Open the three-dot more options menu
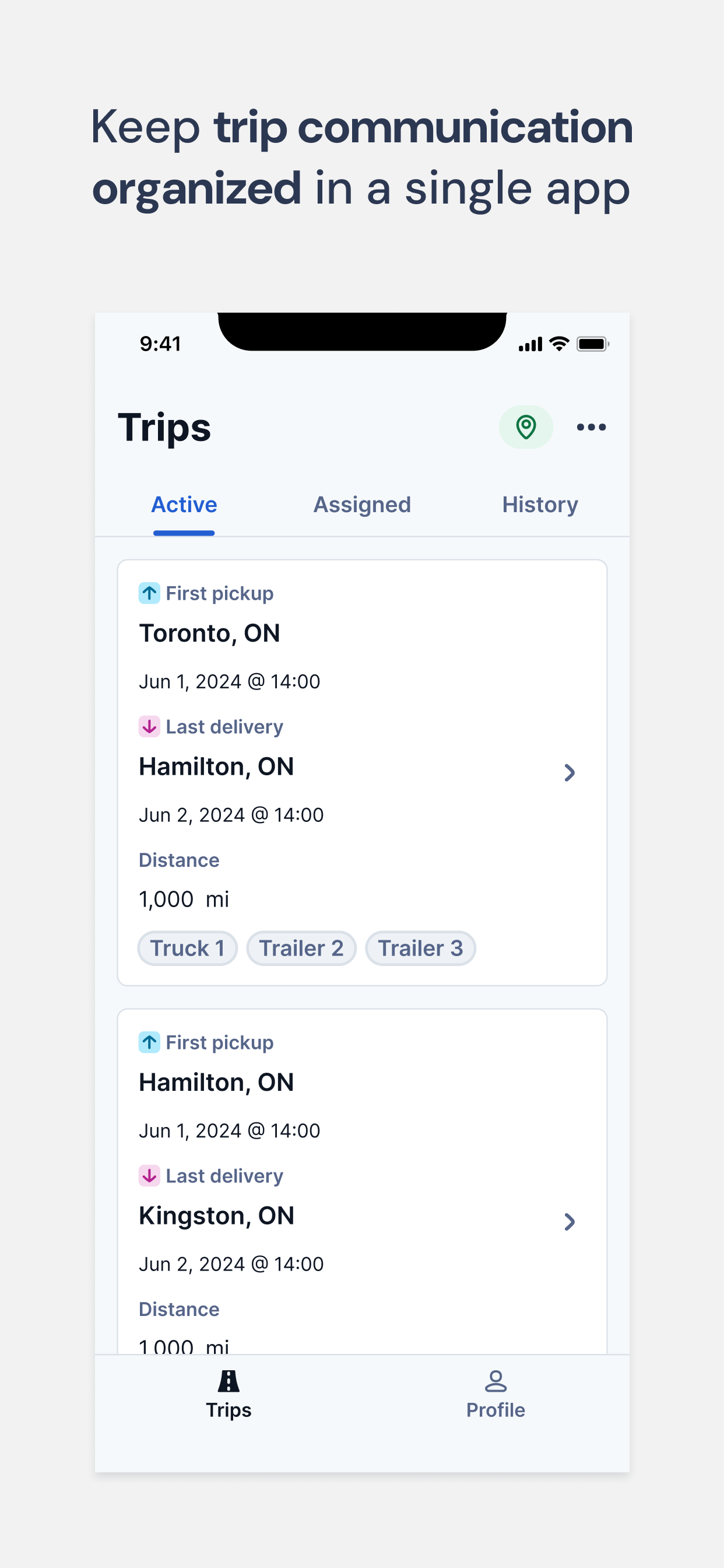The height and width of the screenshot is (1568, 724). point(591,426)
